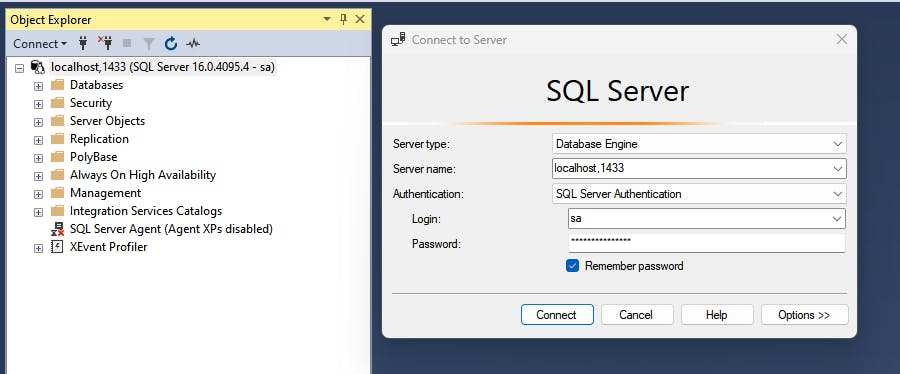
Task: Click the SQL Server Agent disabled icon
Action: [x=57, y=229]
